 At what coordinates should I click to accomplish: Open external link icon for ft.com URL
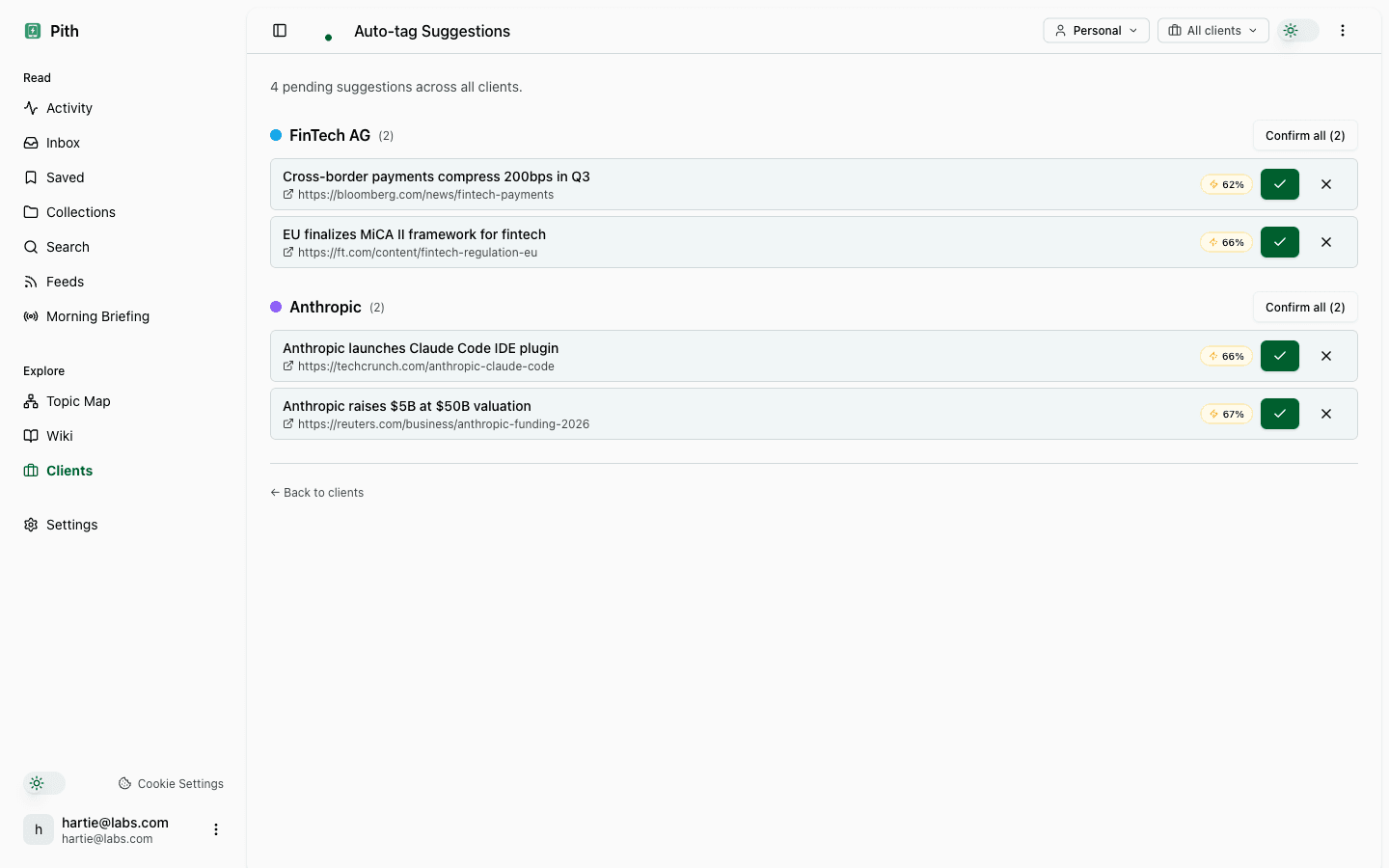tap(288, 253)
